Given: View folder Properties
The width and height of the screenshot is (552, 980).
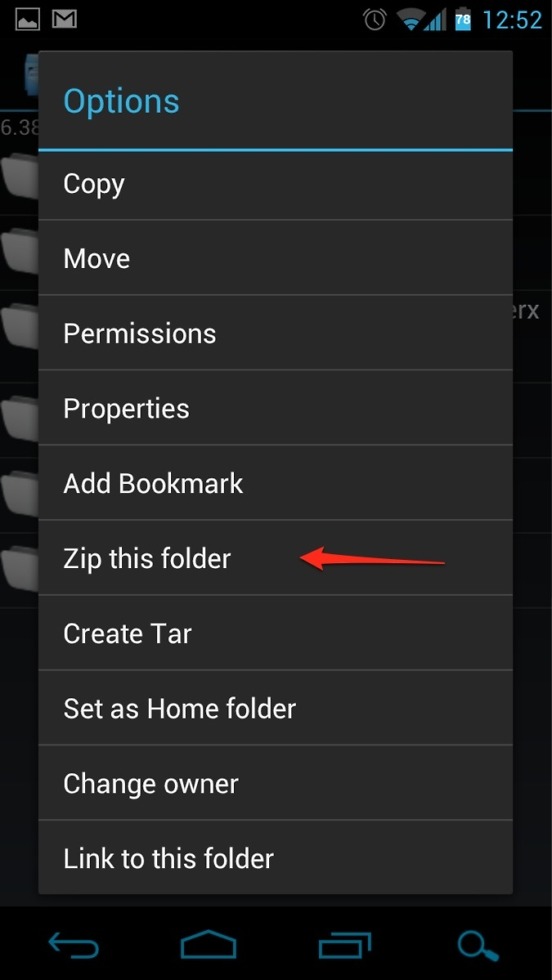Looking at the screenshot, I should (x=276, y=408).
